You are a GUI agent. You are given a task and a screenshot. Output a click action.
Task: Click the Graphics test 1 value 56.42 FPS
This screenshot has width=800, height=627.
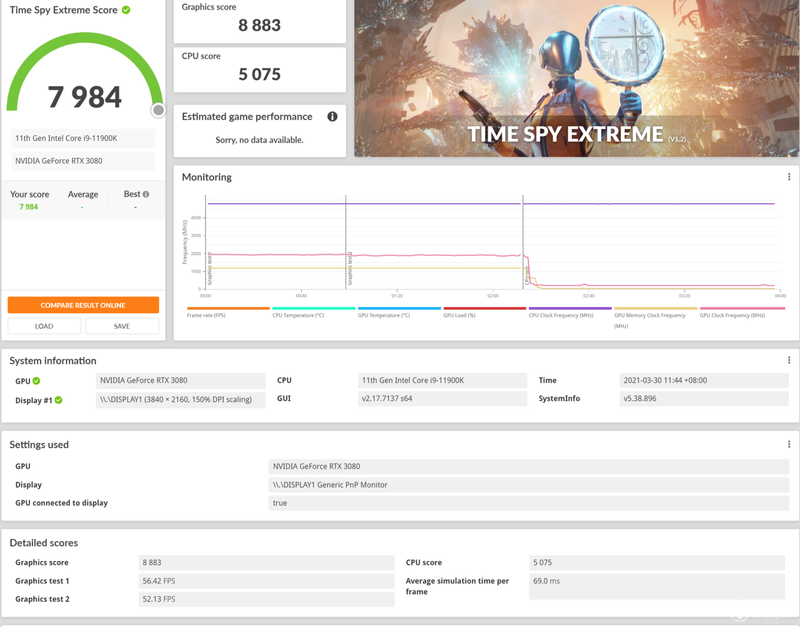pos(266,581)
